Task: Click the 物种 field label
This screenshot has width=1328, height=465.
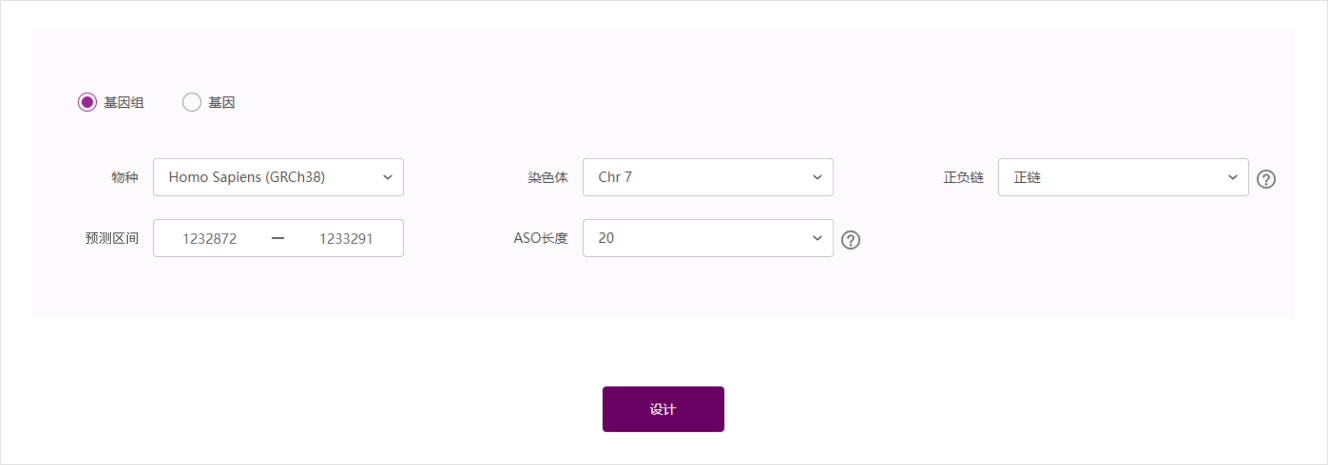Action: (x=124, y=177)
